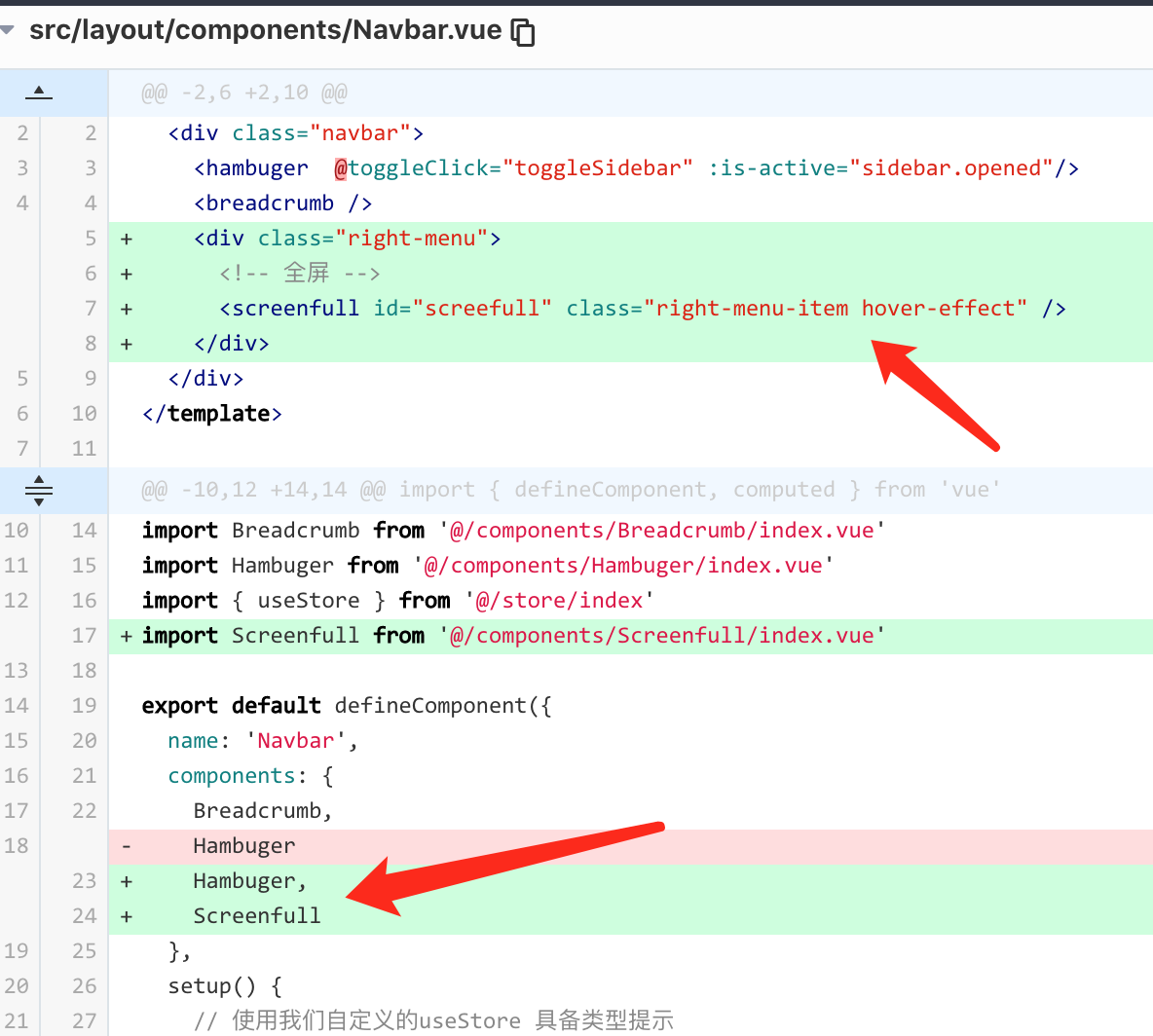Viewport: 1153px width, 1036px height.
Task: Copy the Navbar.vue file path
Action: pyautogui.click(x=523, y=32)
